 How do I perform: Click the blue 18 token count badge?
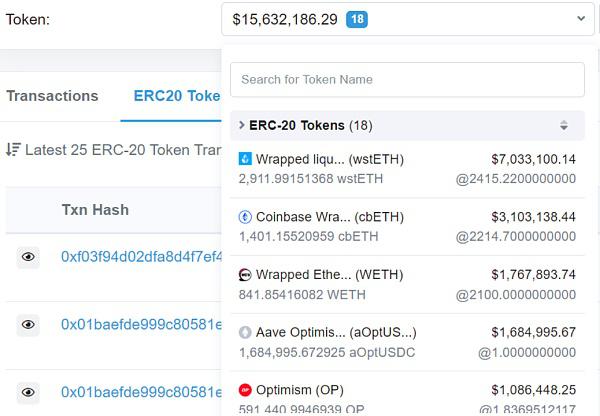(x=357, y=19)
